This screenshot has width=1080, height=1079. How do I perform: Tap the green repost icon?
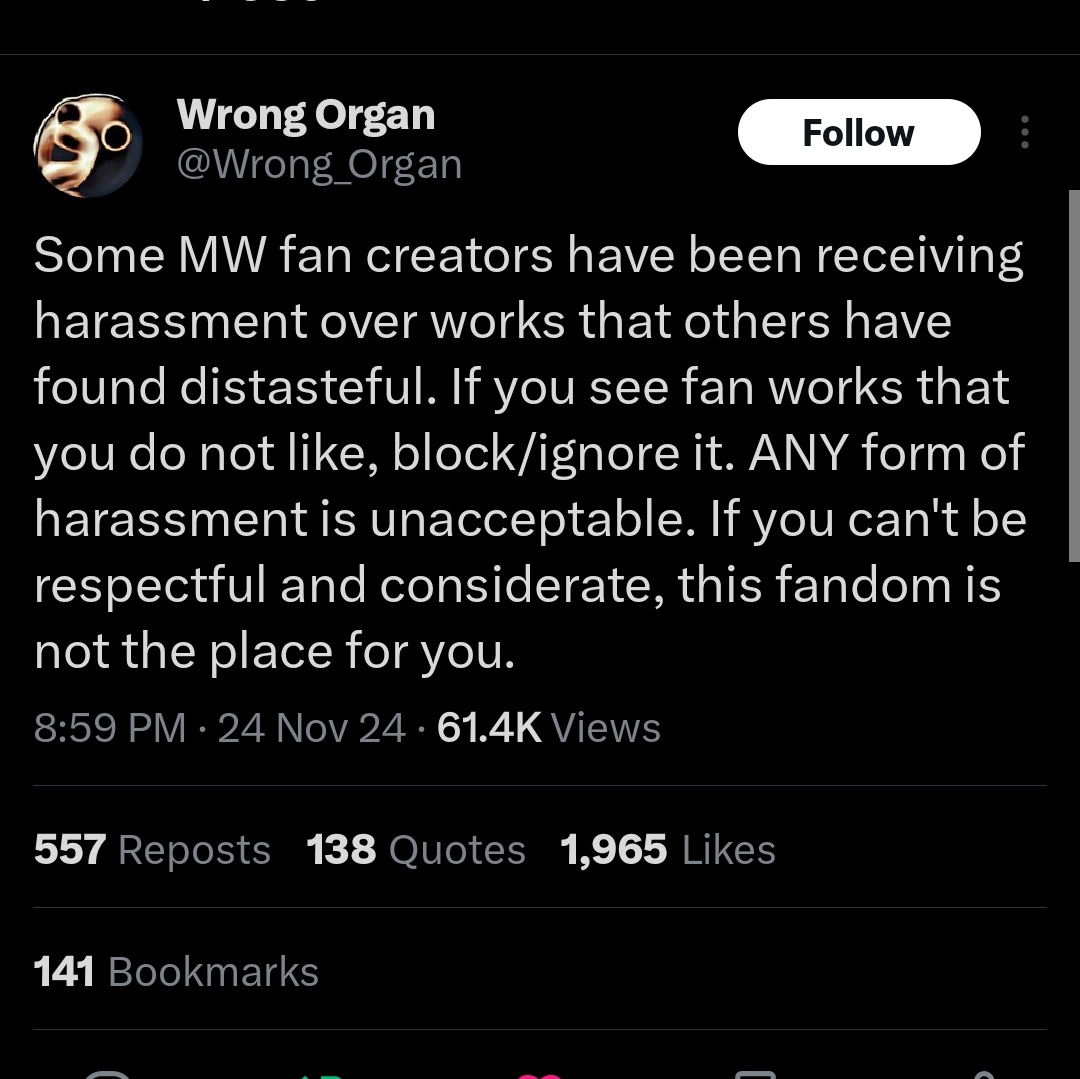[323, 1073]
